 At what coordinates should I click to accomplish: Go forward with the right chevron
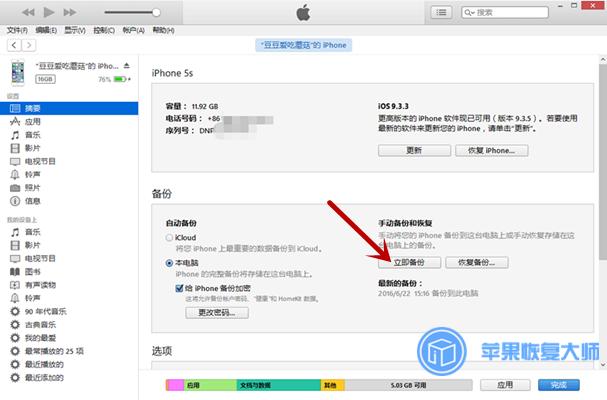29,45
